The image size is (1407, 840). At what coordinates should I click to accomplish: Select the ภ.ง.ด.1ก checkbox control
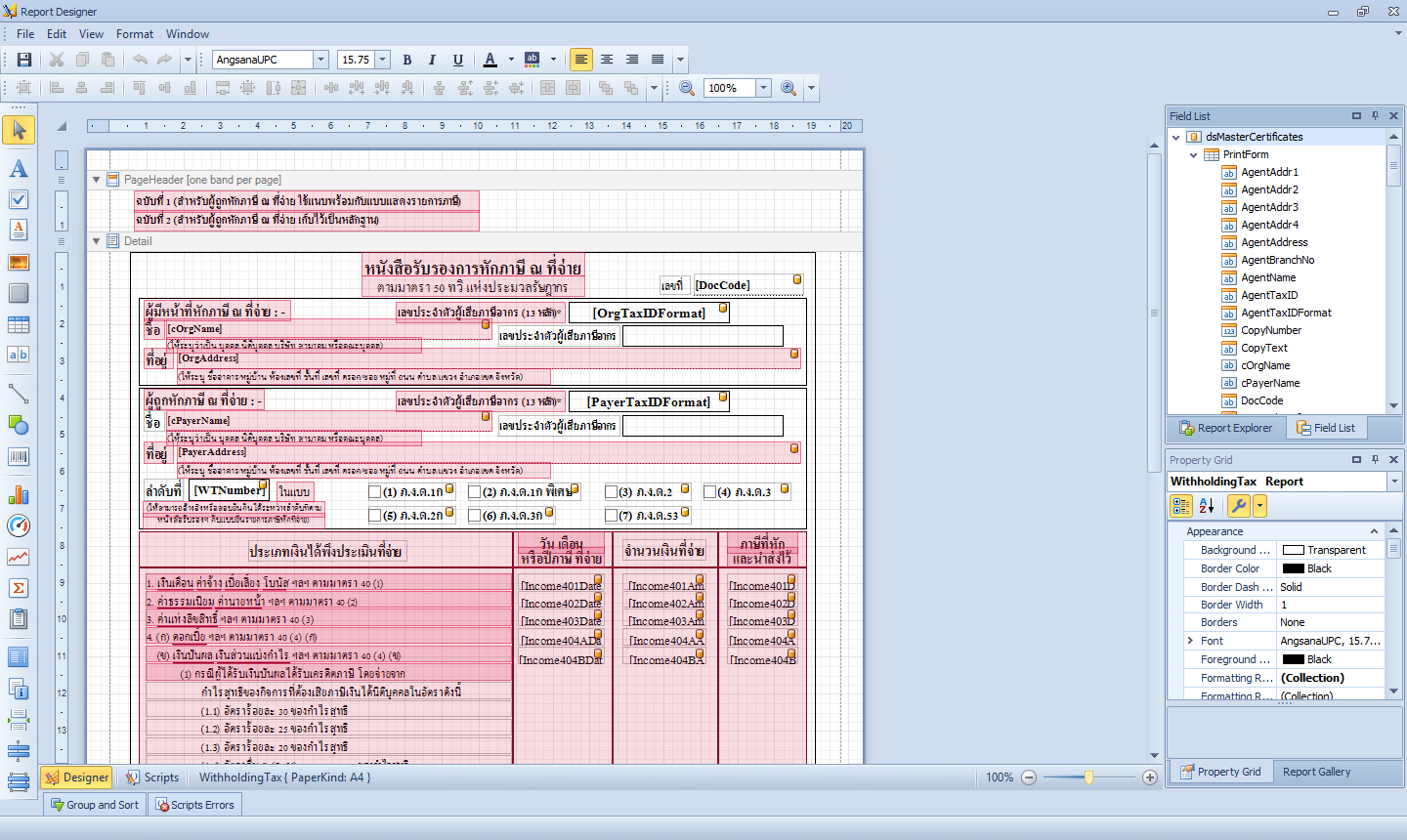point(410,491)
